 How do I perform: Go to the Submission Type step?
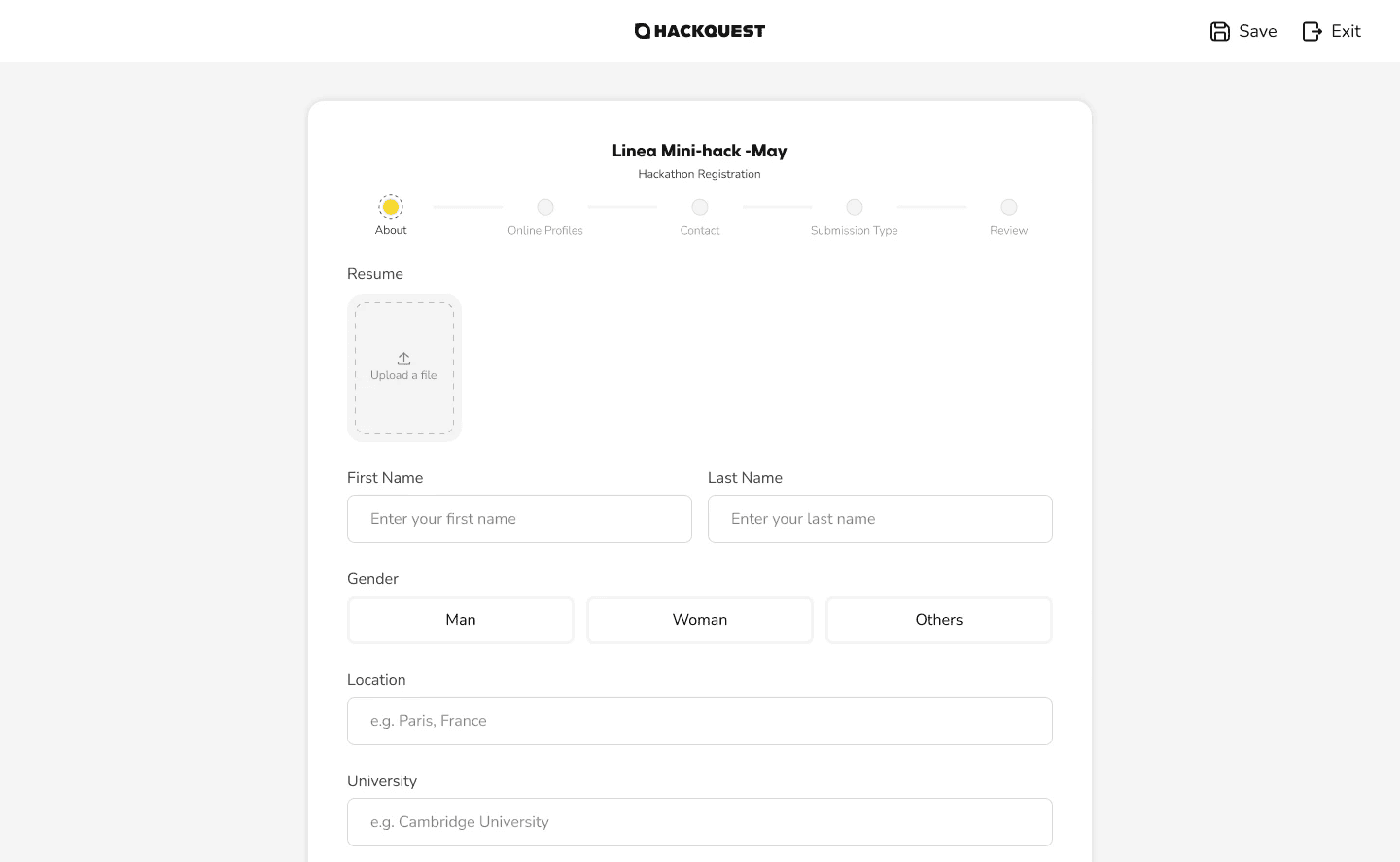coord(855,207)
